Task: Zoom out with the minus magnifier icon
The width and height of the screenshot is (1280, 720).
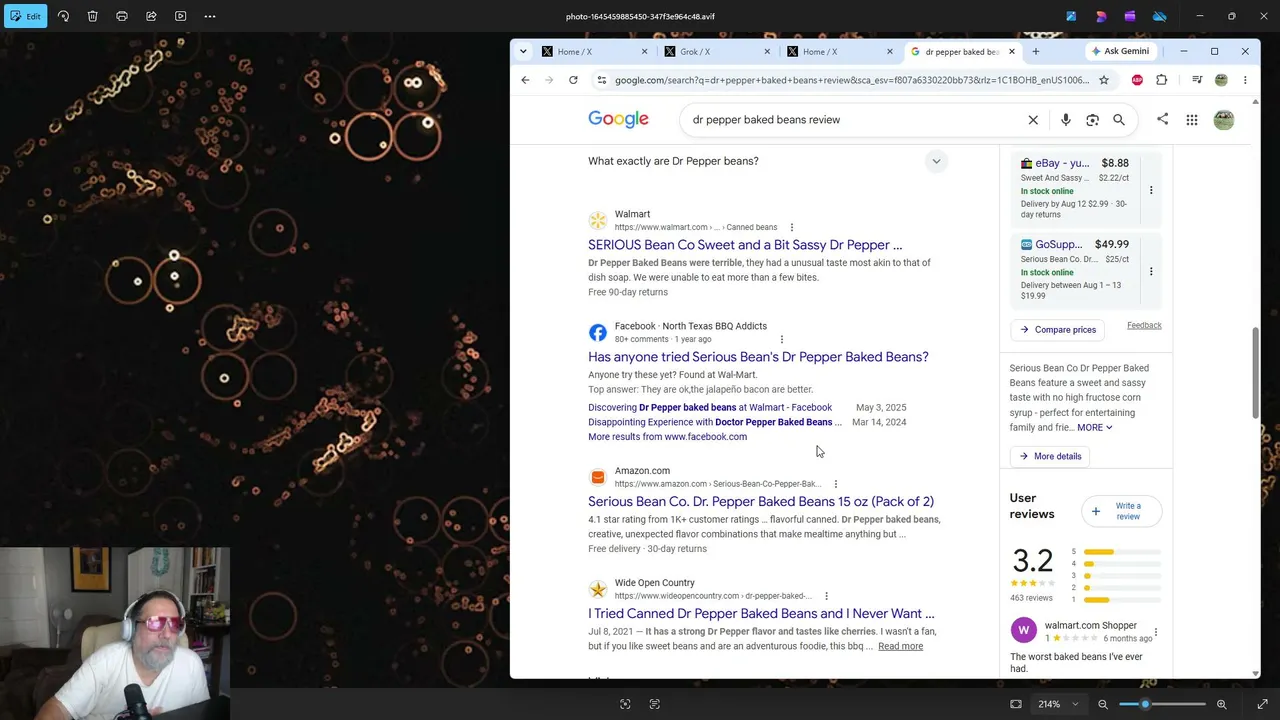Action: pyautogui.click(x=1103, y=704)
